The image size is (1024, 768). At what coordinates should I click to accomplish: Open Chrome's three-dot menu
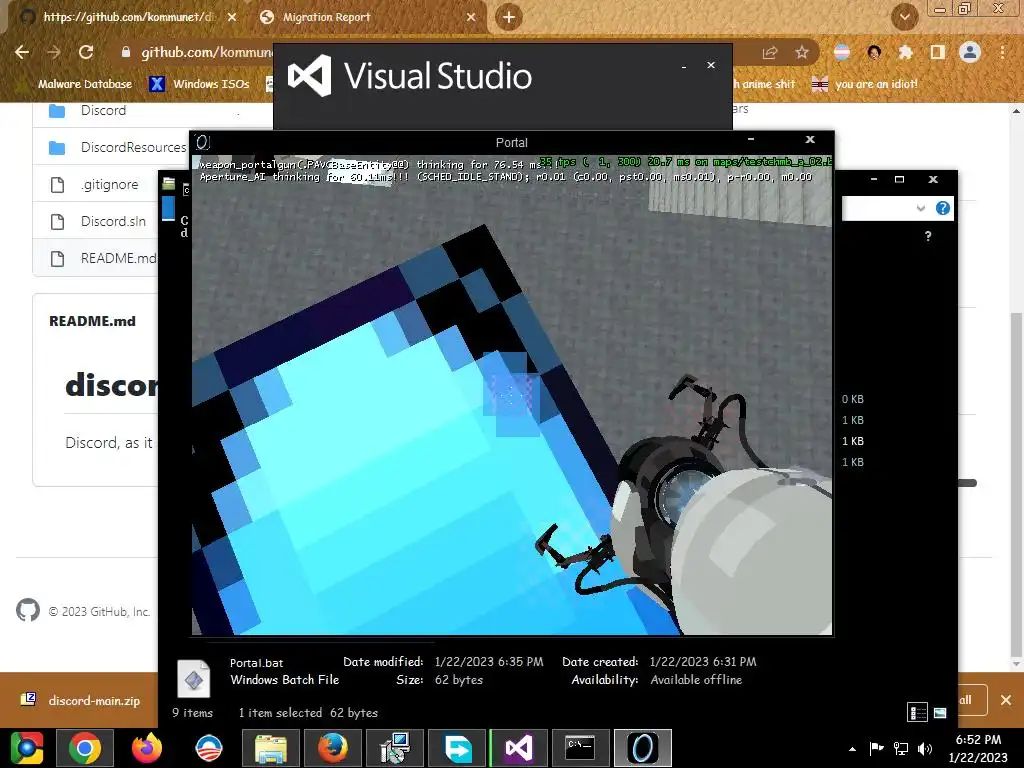pos(1002,52)
